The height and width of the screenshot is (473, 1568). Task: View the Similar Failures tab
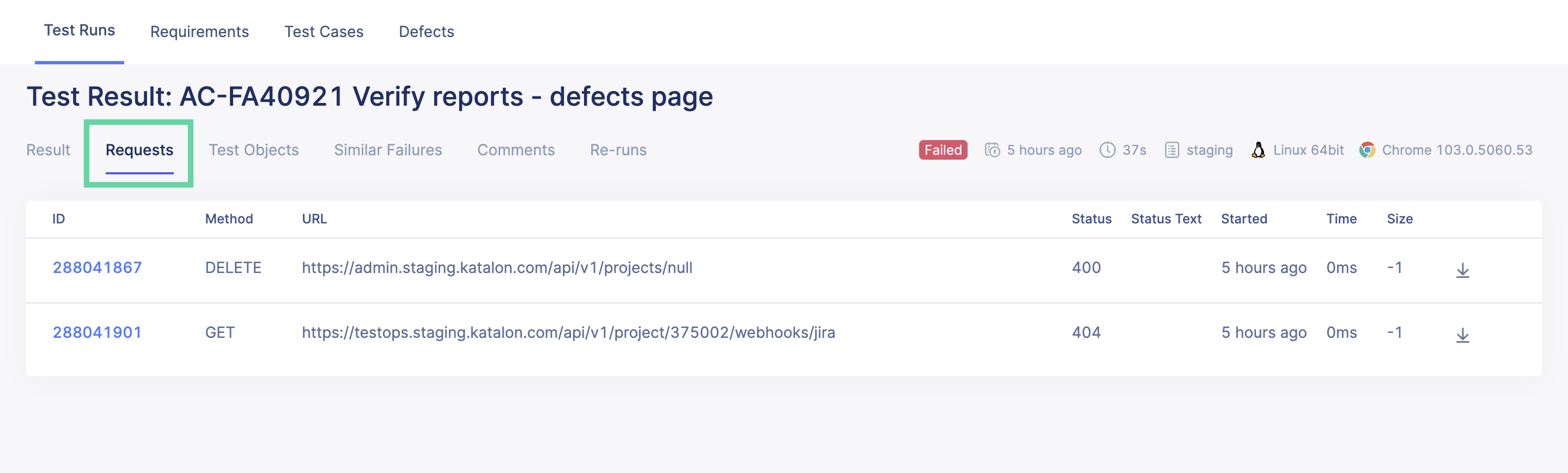[388, 150]
